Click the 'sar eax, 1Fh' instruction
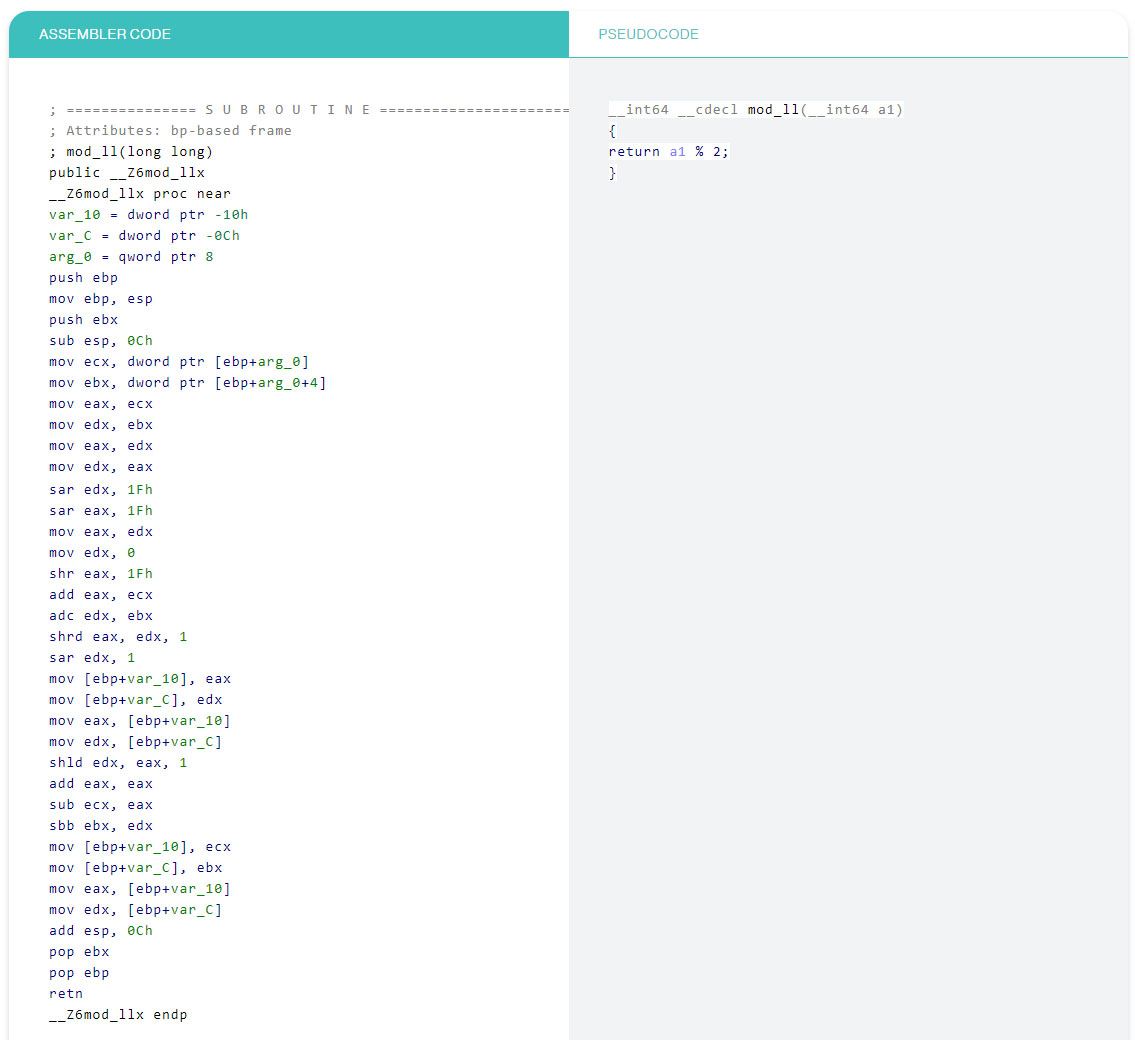The height and width of the screenshot is (1040, 1135). click(101, 511)
